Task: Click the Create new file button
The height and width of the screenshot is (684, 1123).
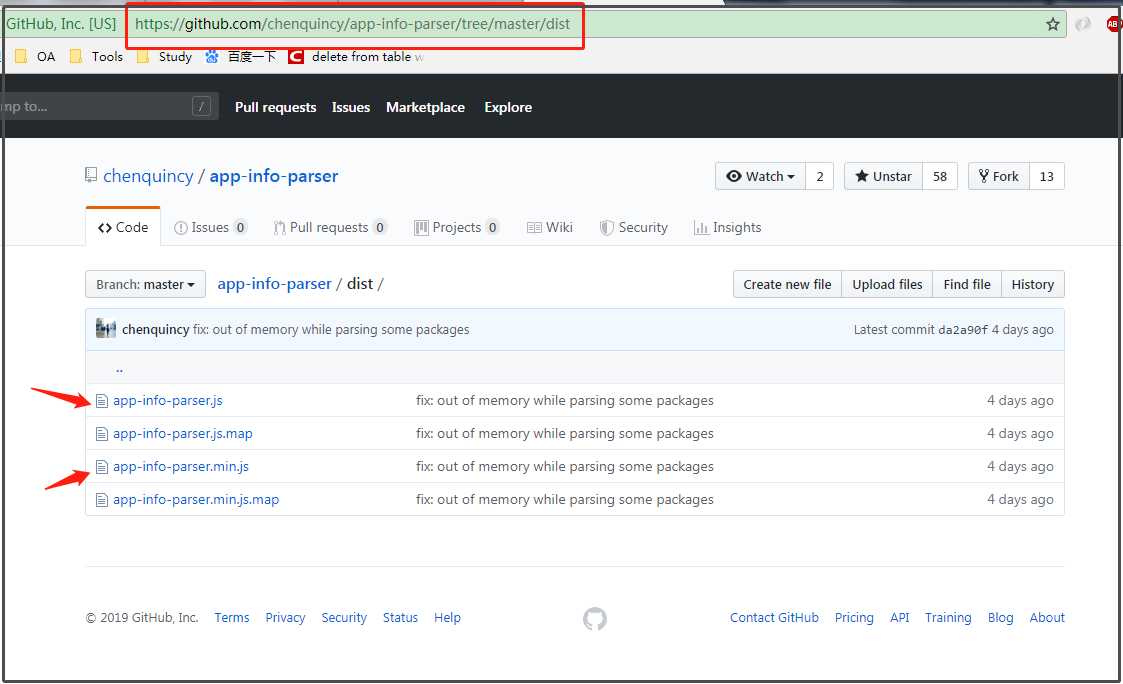Action: click(787, 284)
